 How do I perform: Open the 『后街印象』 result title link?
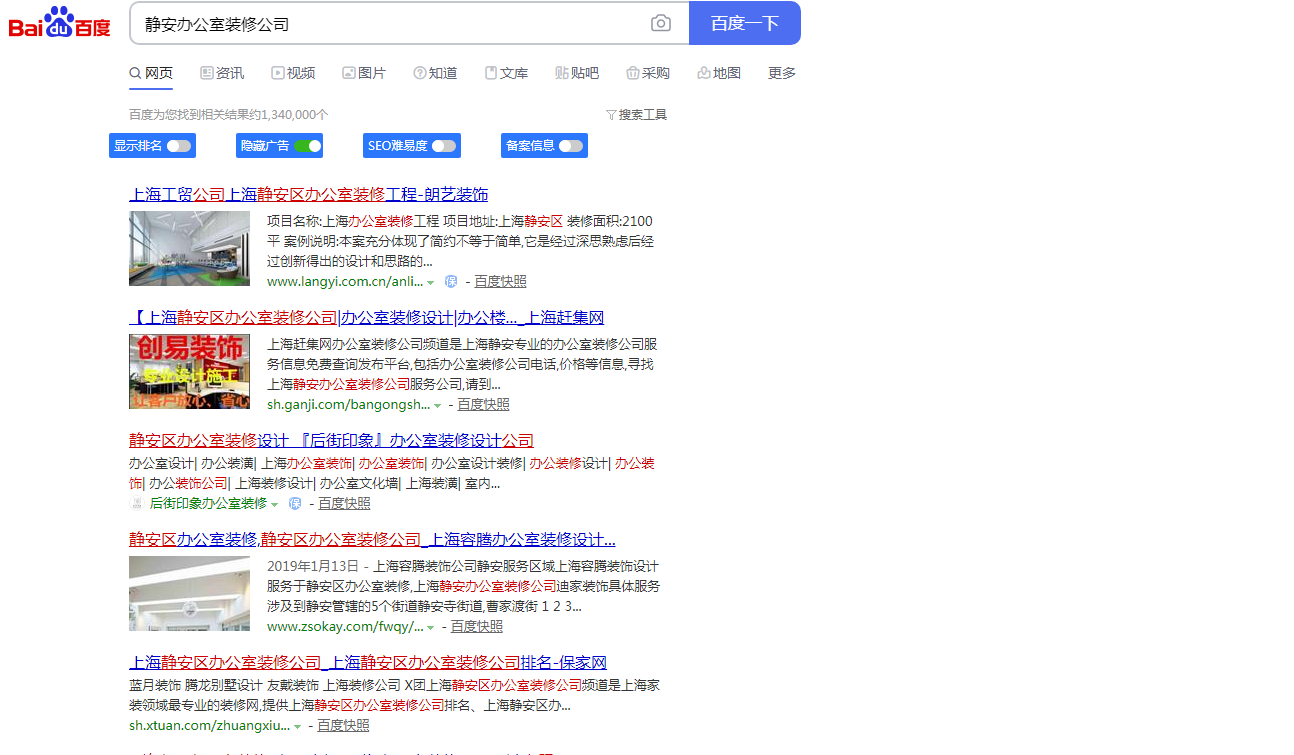[x=331, y=440]
